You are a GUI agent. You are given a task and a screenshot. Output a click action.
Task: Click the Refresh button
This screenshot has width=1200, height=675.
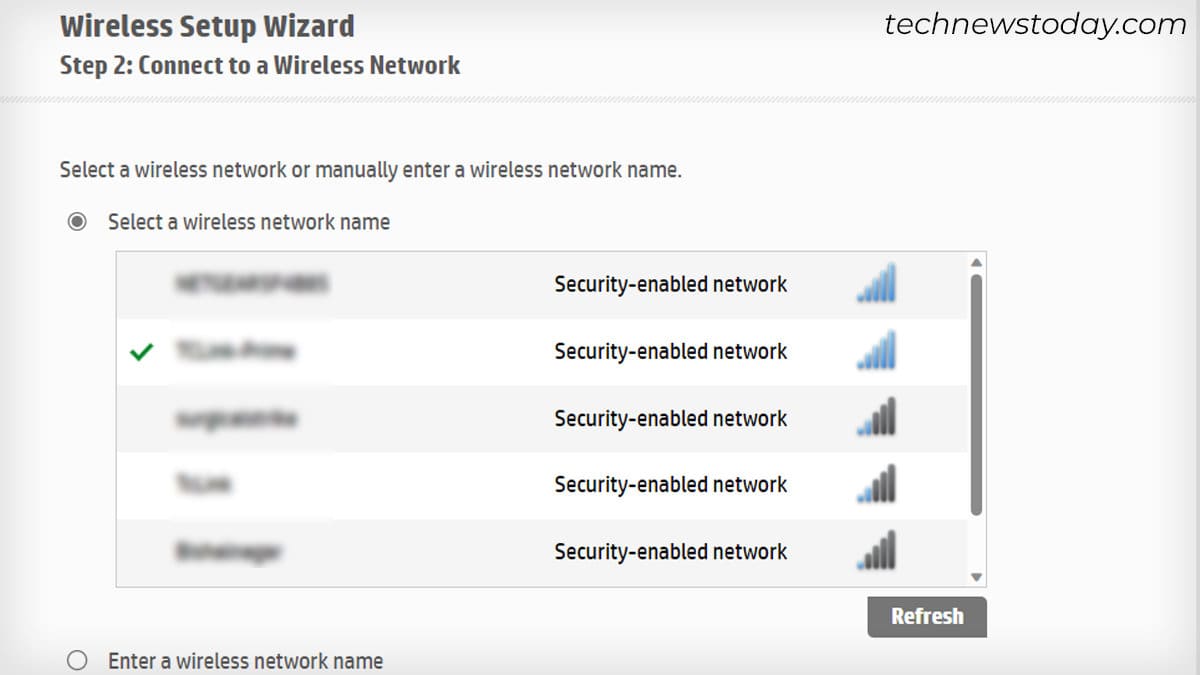(x=926, y=616)
